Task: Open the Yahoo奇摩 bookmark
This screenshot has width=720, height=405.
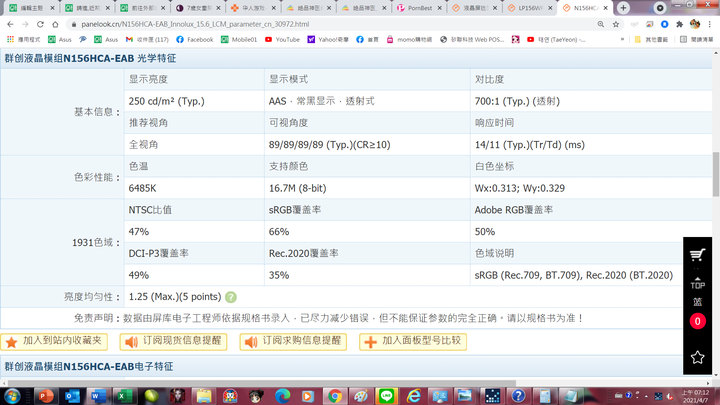Action: (328, 39)
